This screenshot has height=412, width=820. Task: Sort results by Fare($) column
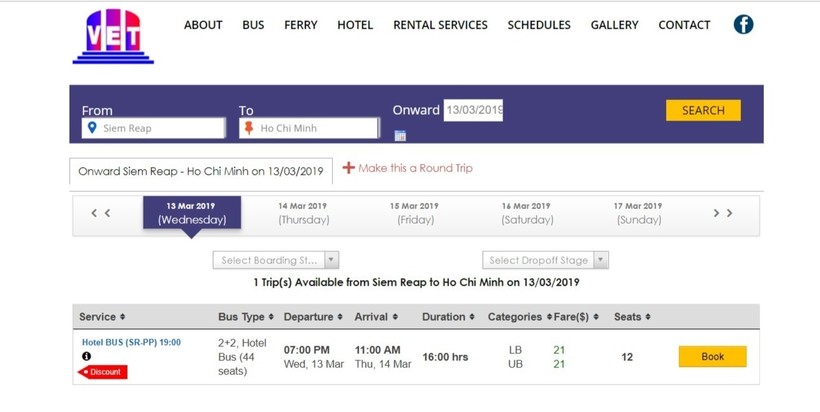[x=599, y=317]
